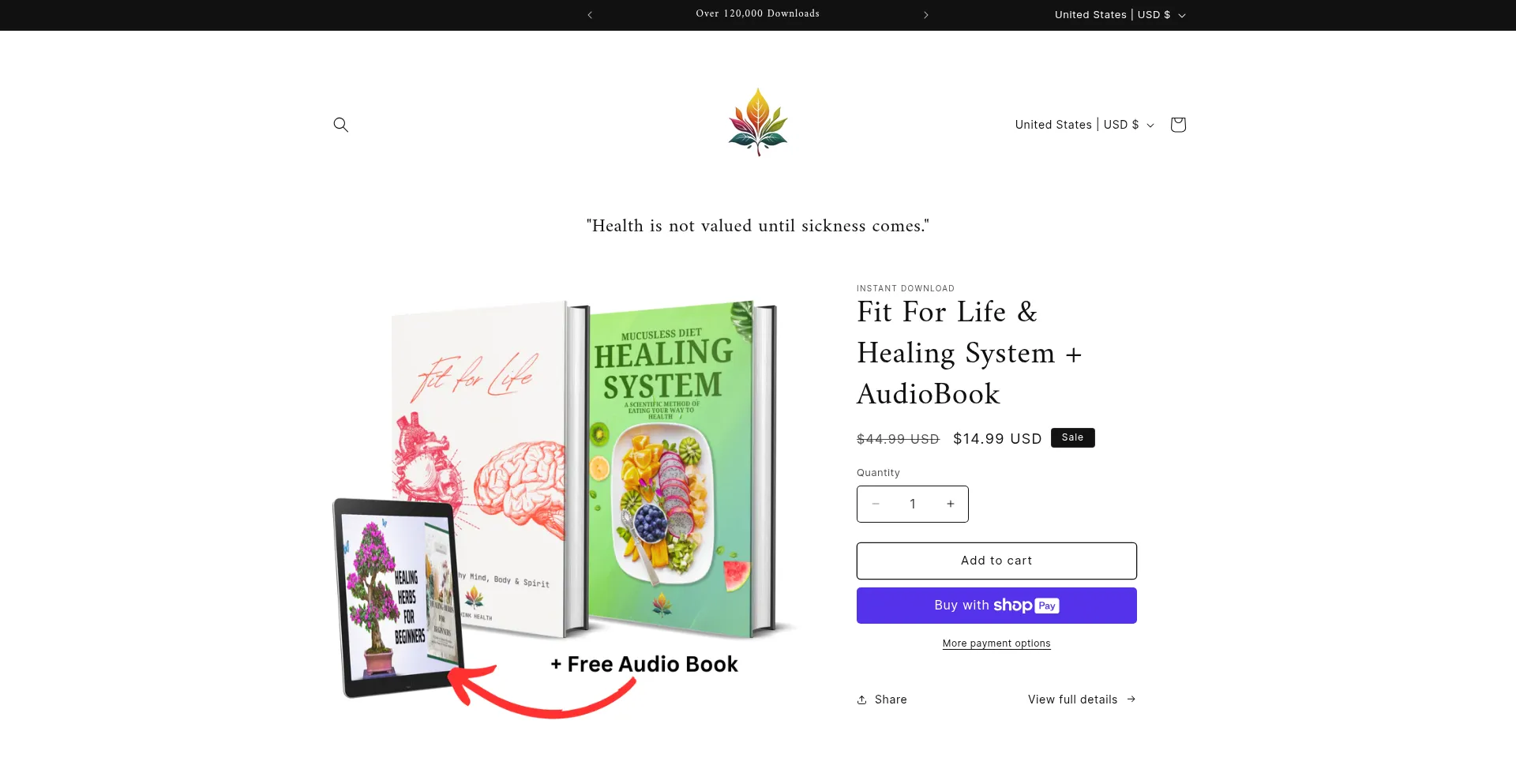Click the Share icon below payment options

pyautogui.click(x=862, y=700)
